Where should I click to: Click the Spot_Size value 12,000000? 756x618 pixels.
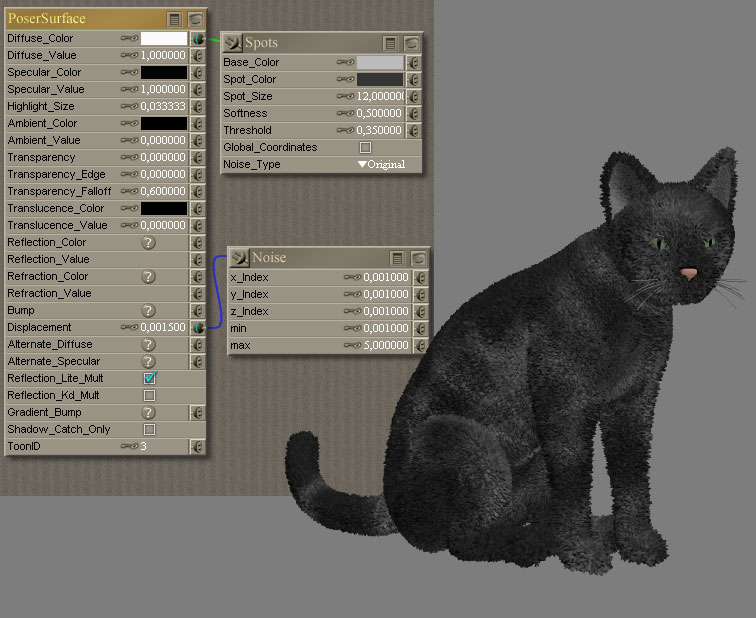point(380,96)
